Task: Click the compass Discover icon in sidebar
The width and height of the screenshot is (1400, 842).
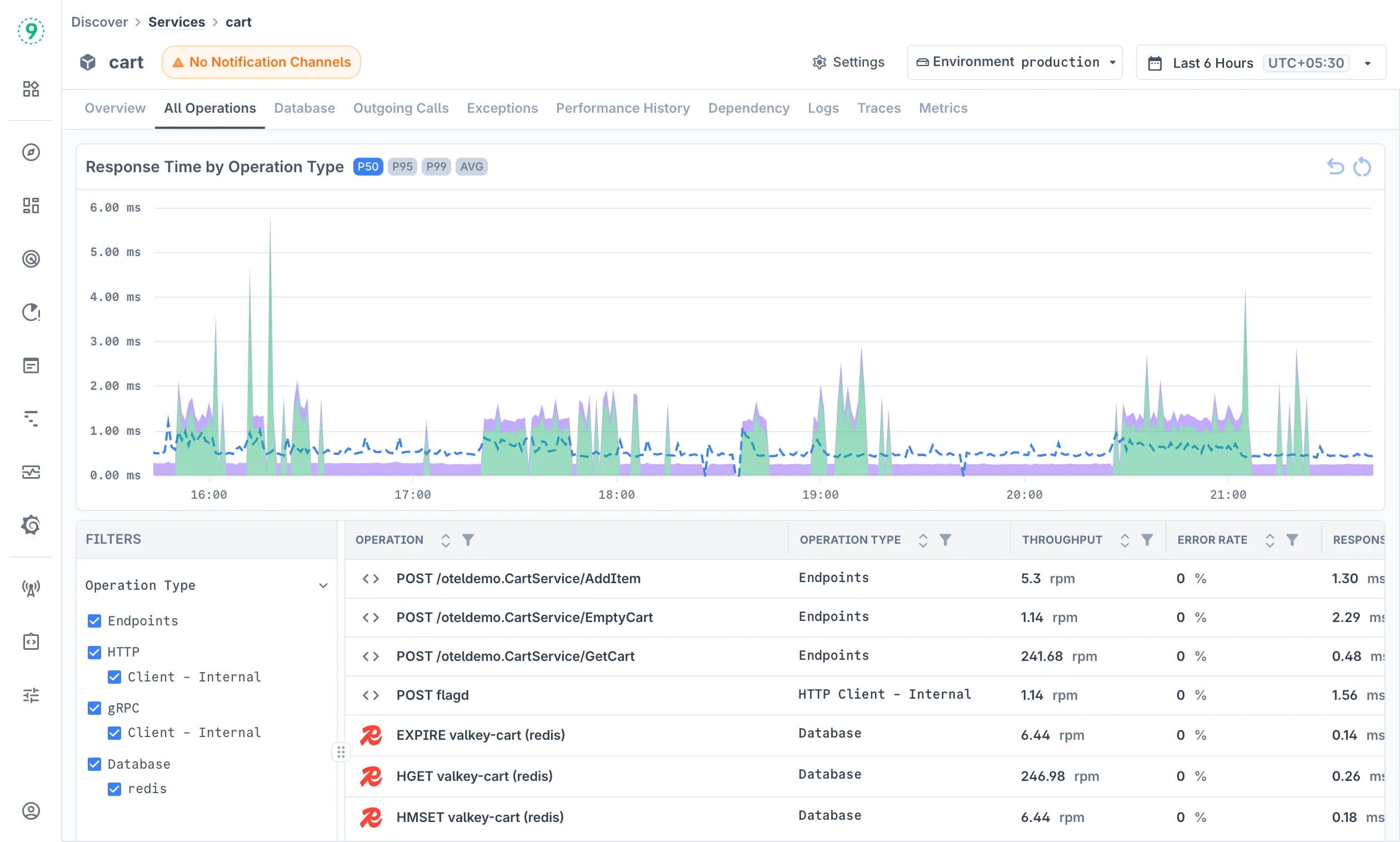Action: [31, 152]
